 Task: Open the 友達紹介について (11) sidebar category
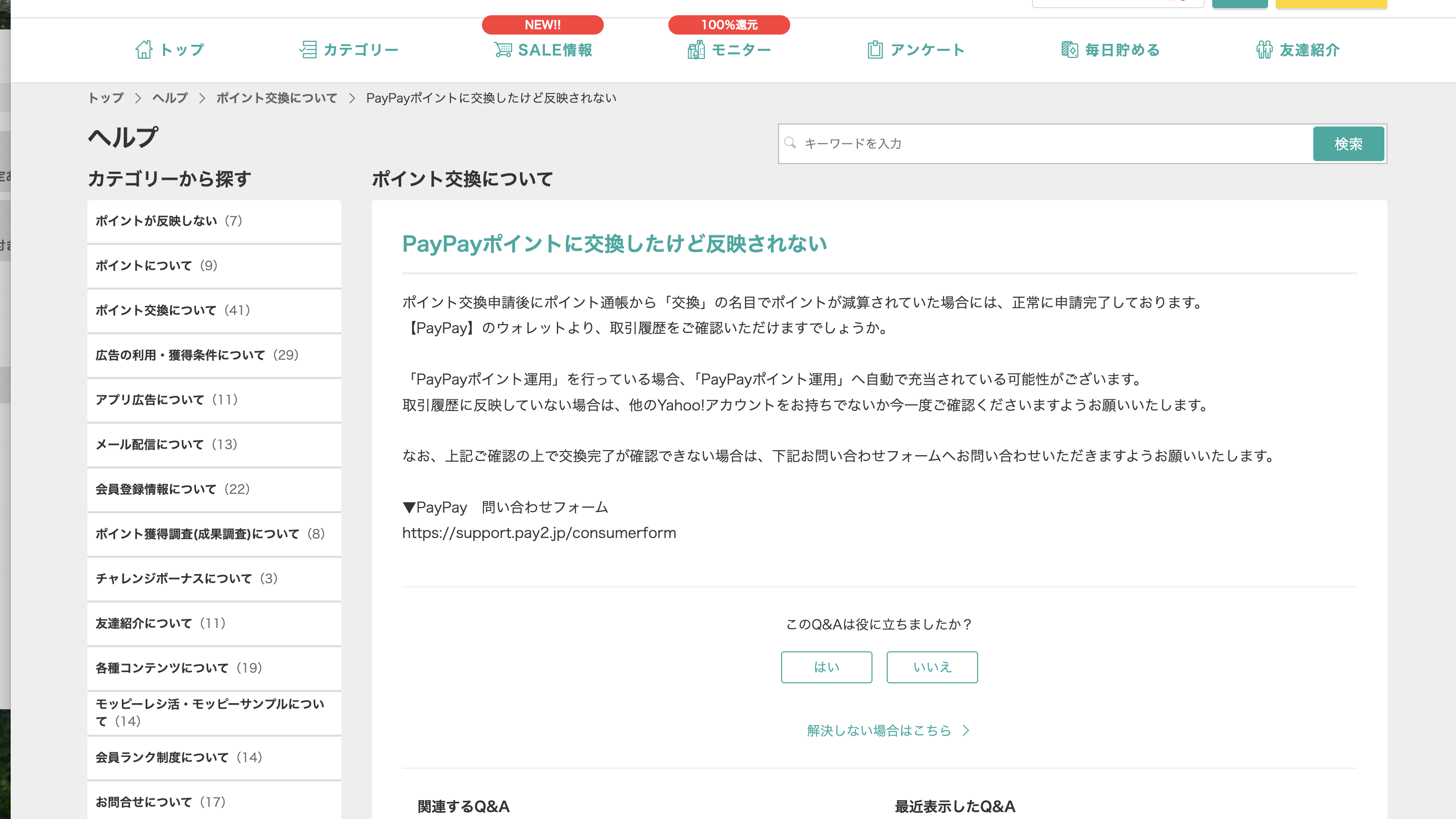point(160,623)
